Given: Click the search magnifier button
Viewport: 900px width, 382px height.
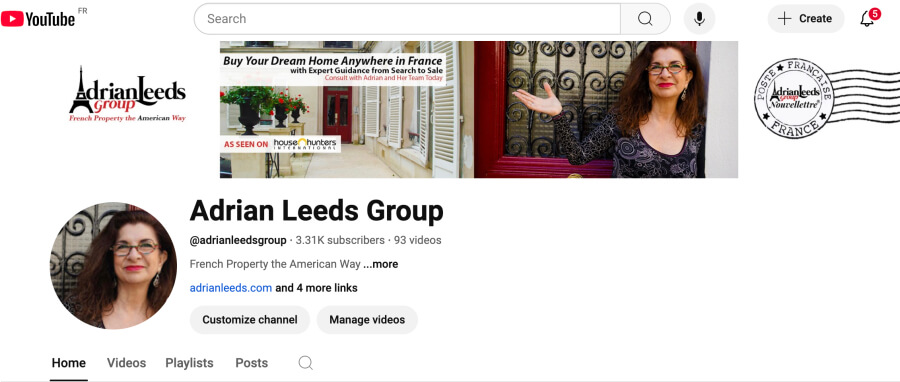Looking at the screenshot, I should tap(645, 19).
